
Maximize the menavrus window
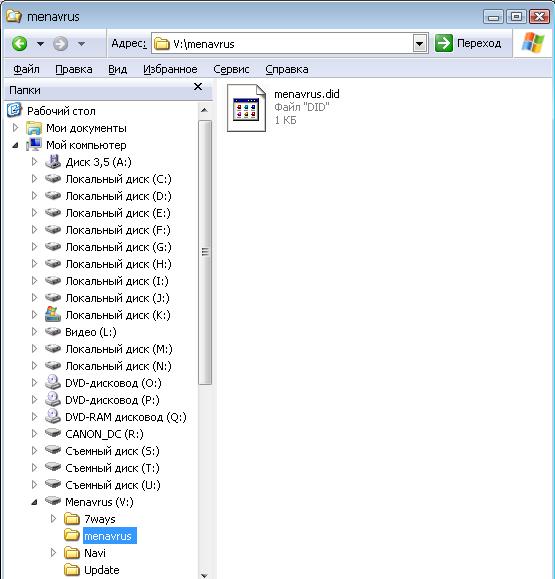tap(516, 17)
